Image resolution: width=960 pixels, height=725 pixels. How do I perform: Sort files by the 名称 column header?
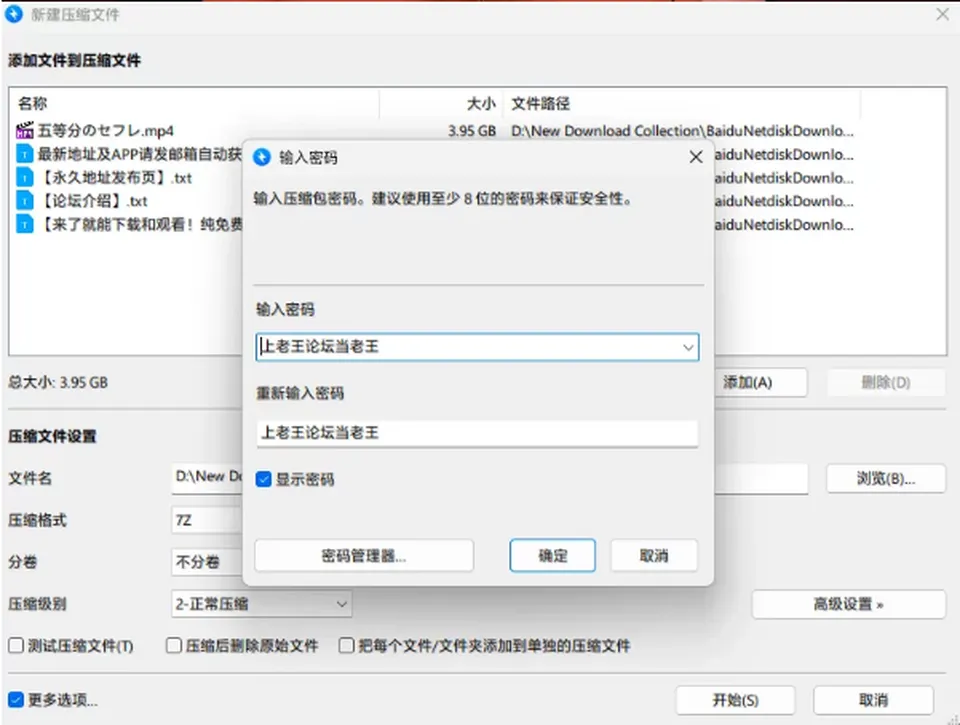[x=32, y=103]
